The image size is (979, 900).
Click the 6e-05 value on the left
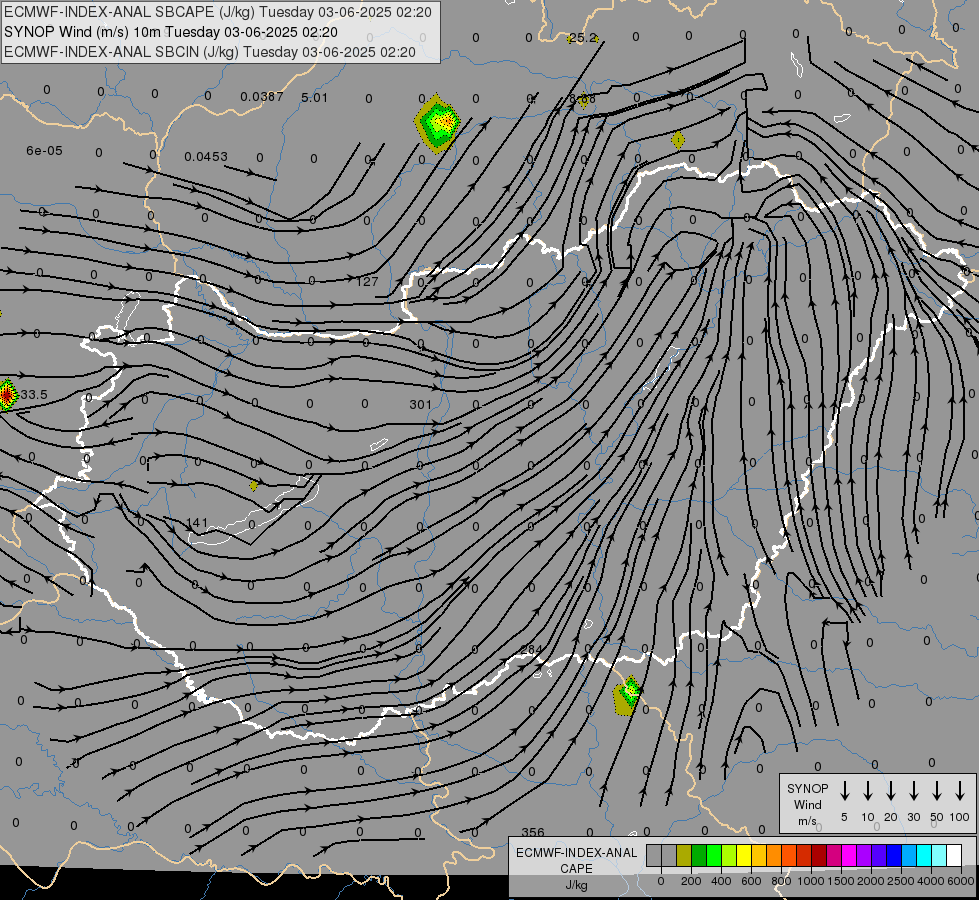44,151
